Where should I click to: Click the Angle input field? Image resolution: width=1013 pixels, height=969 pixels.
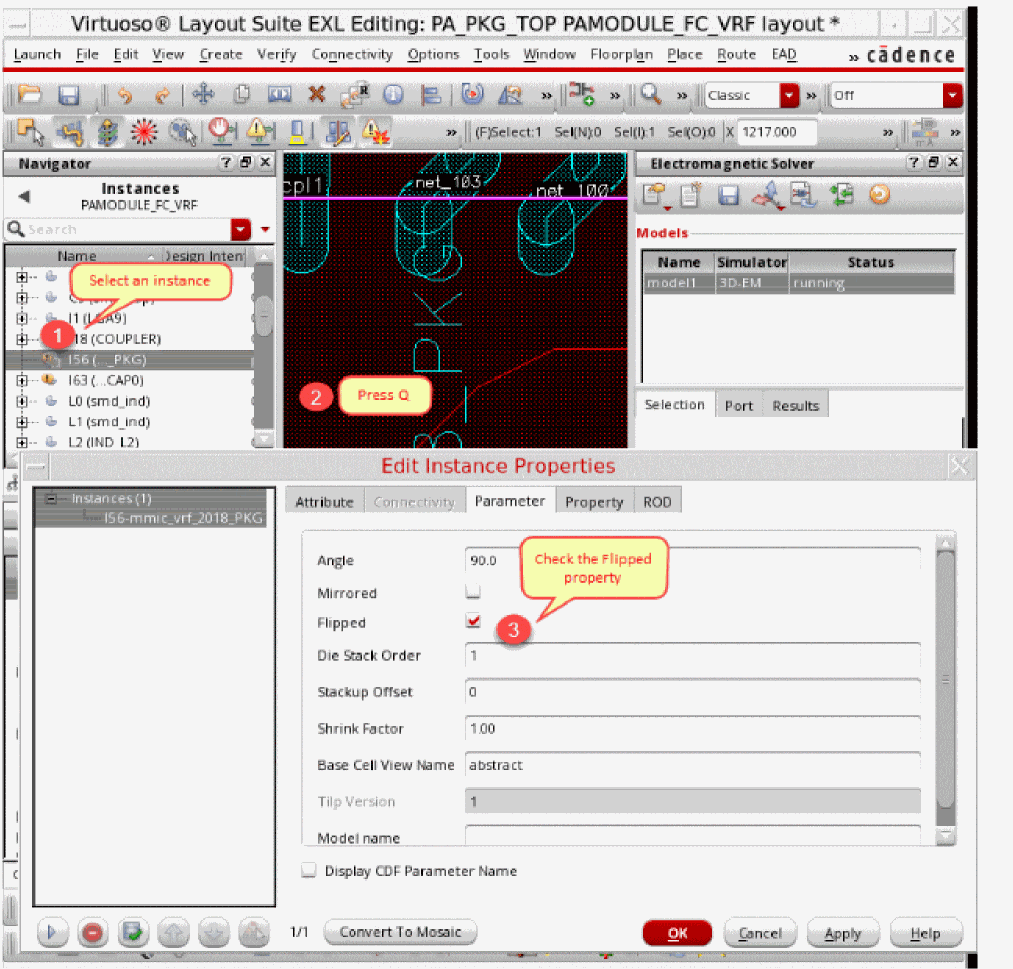coord(693,560)
